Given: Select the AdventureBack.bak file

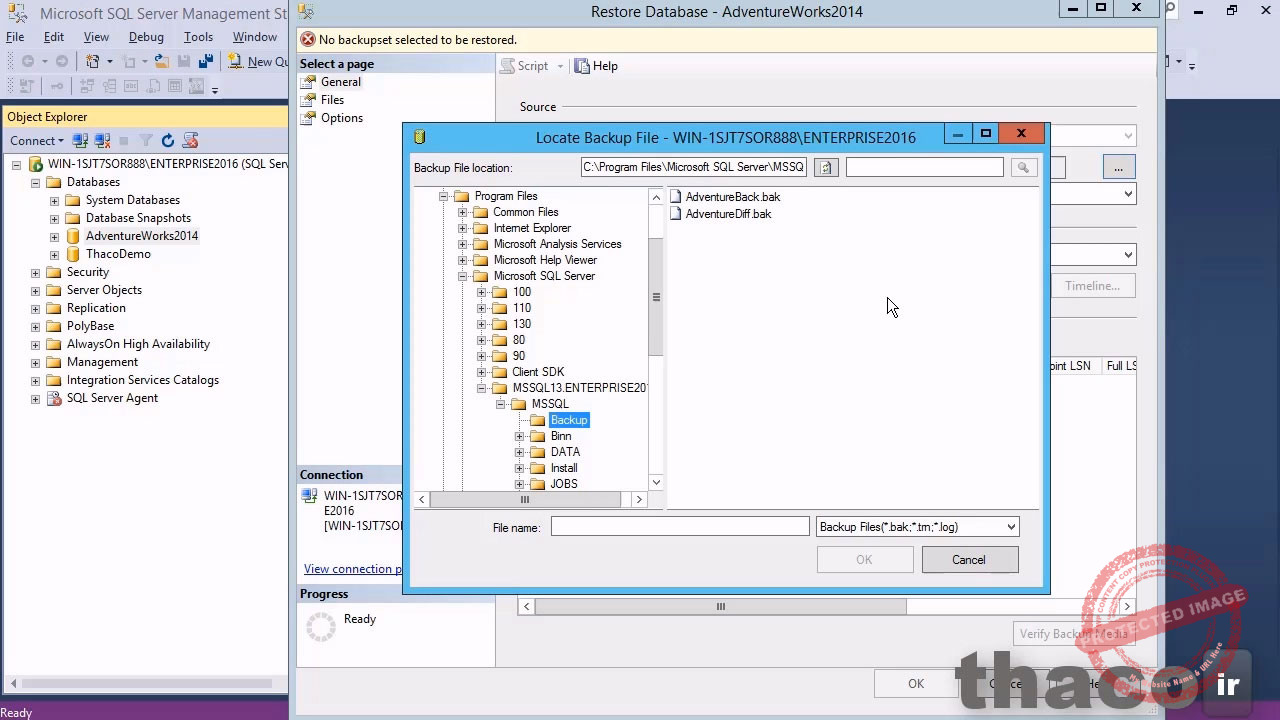Looking at the screenshot, I should (x=732, y=197).
